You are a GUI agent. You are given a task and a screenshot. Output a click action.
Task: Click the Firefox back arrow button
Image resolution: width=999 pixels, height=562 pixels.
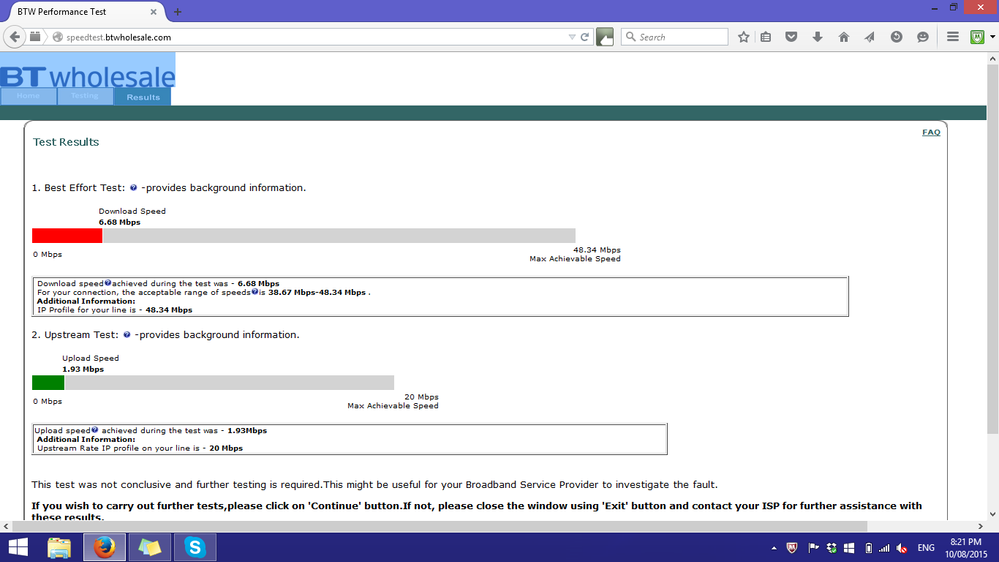(15, 37)
